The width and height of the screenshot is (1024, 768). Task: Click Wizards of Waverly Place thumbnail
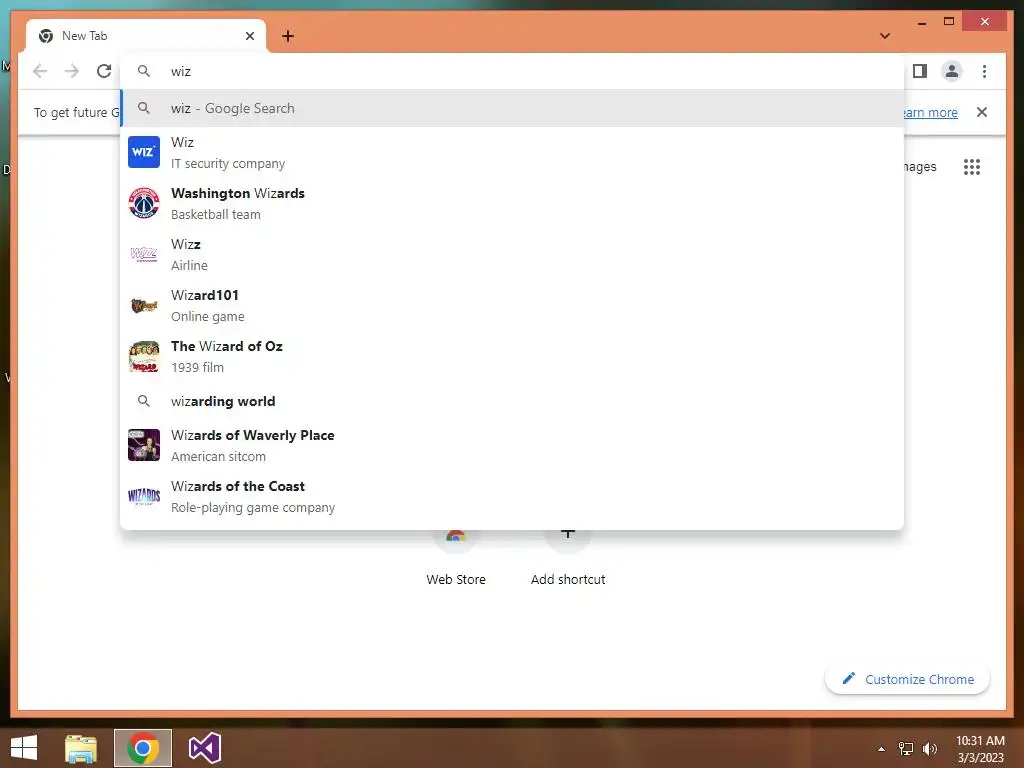(x=144, y=445)
